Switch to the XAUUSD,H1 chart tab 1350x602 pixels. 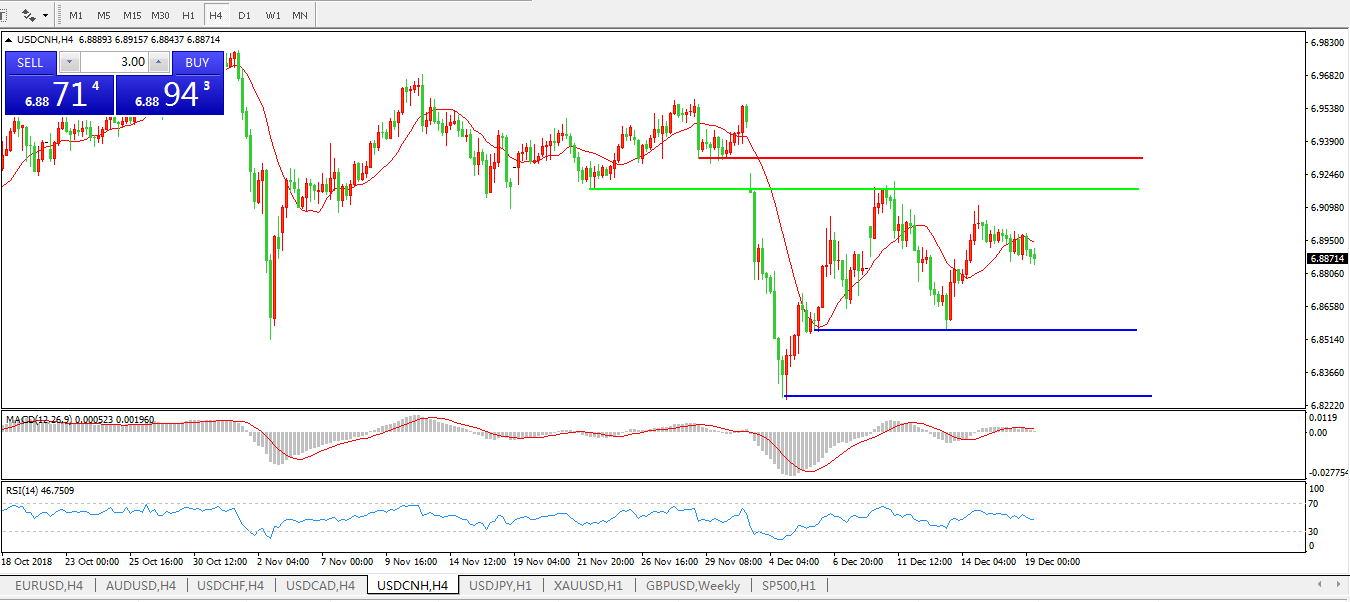tap(587, 586)
